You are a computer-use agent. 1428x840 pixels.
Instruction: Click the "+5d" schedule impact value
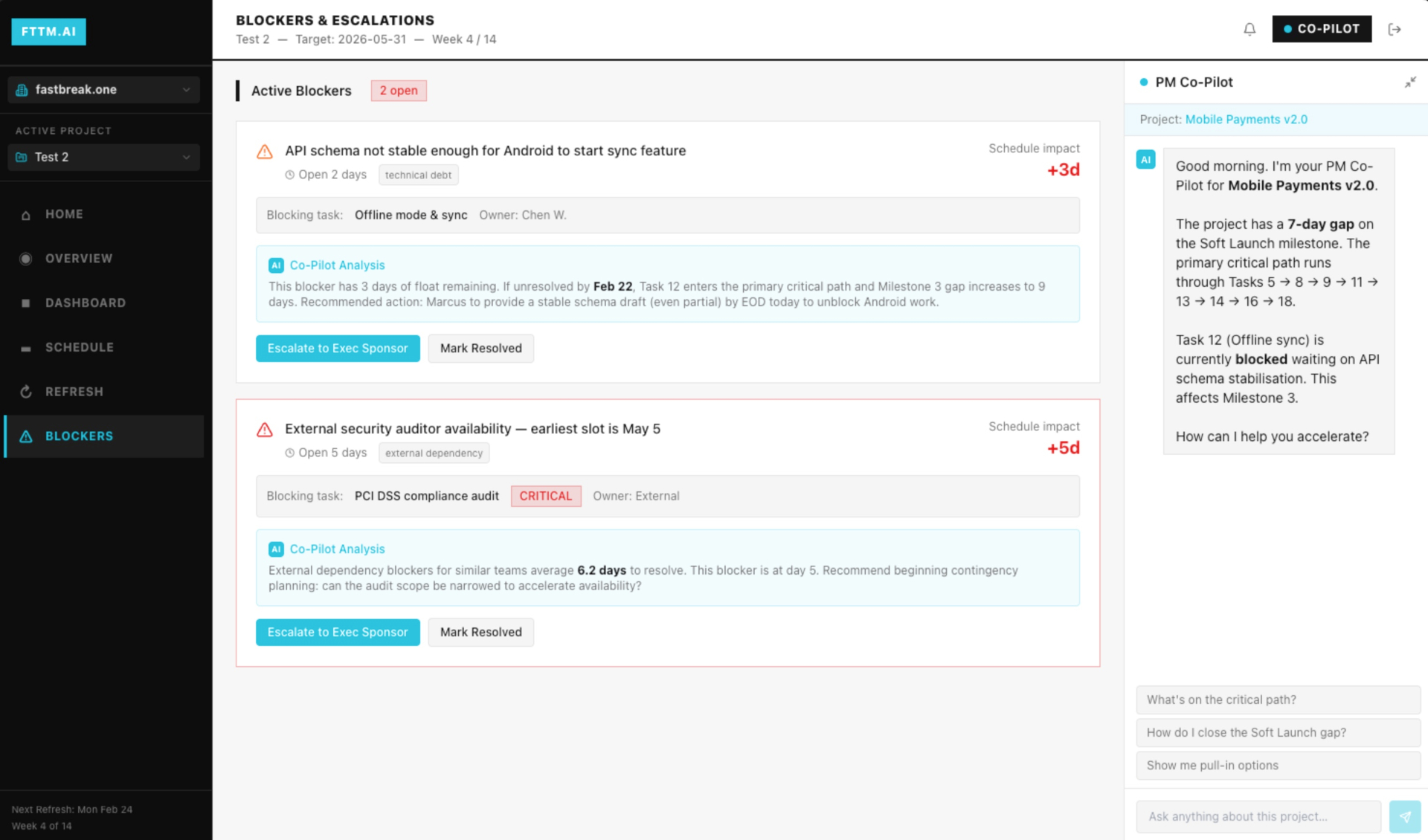coord(1064,448)
